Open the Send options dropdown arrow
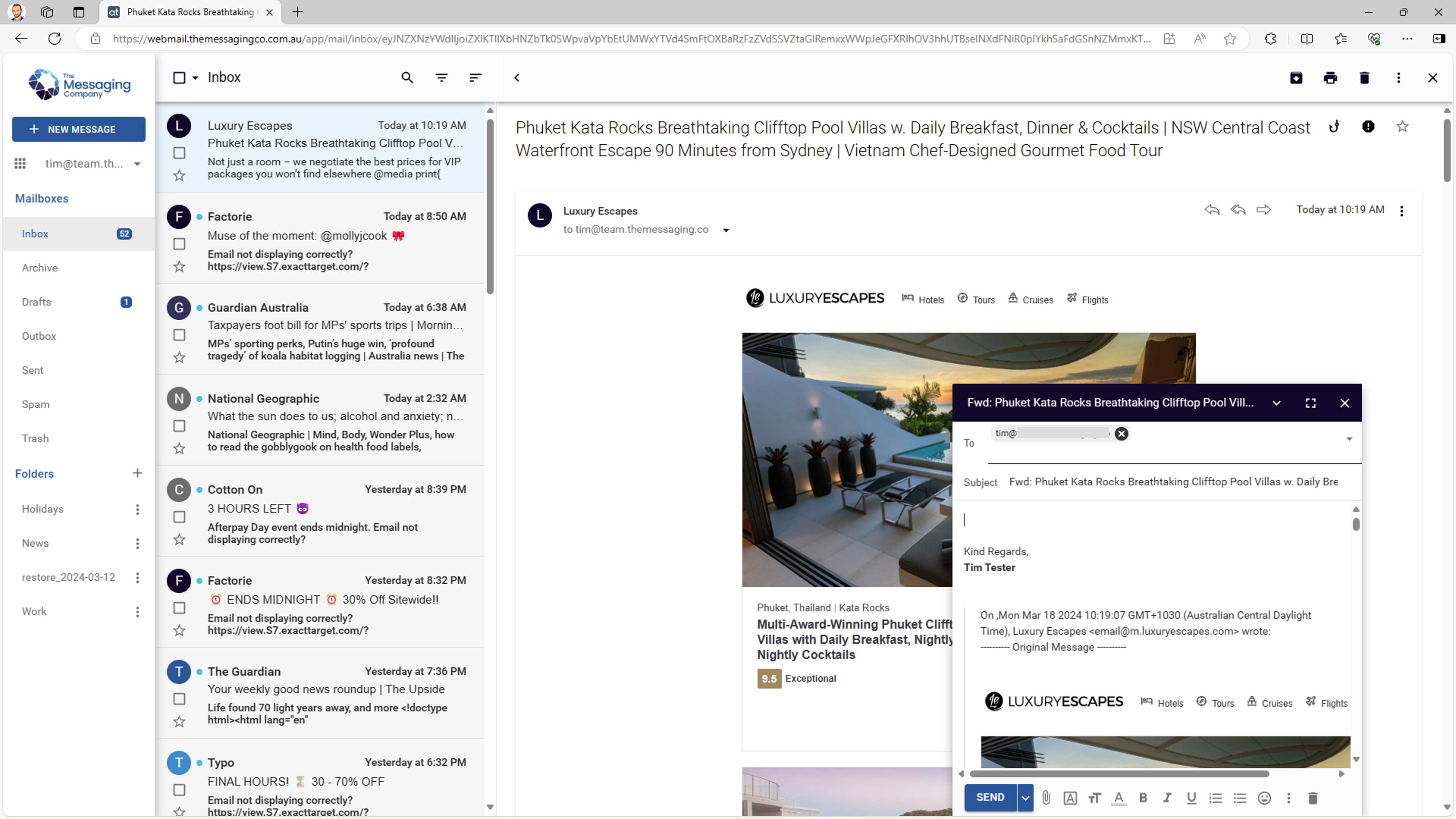The image size is (1456, 819). coord(1025,797)
